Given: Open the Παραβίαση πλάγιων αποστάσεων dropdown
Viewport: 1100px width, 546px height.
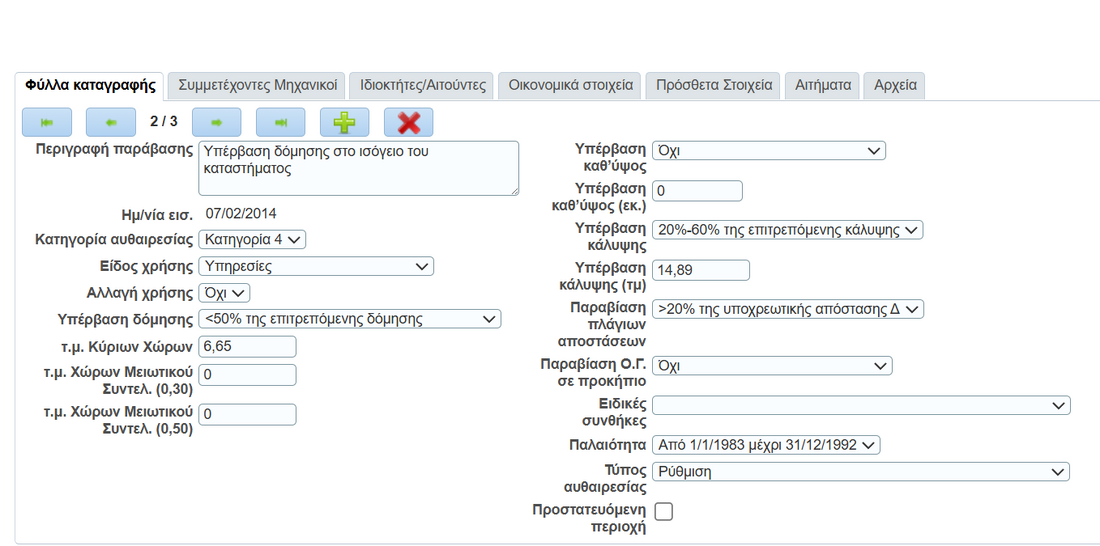Looking at the screenshot, I should pyautogui.click(x=789, y=309).
